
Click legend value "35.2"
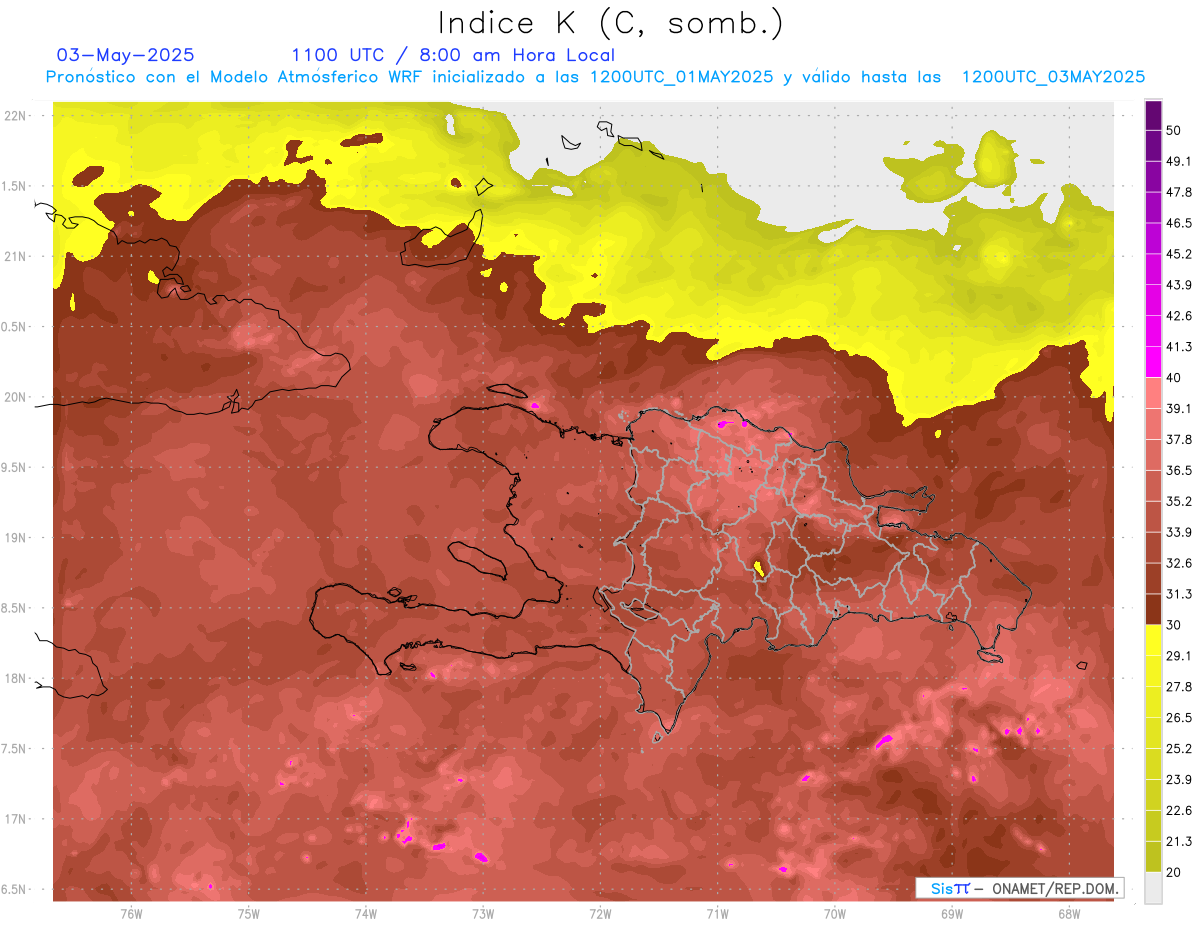[x=1179, y=501]
